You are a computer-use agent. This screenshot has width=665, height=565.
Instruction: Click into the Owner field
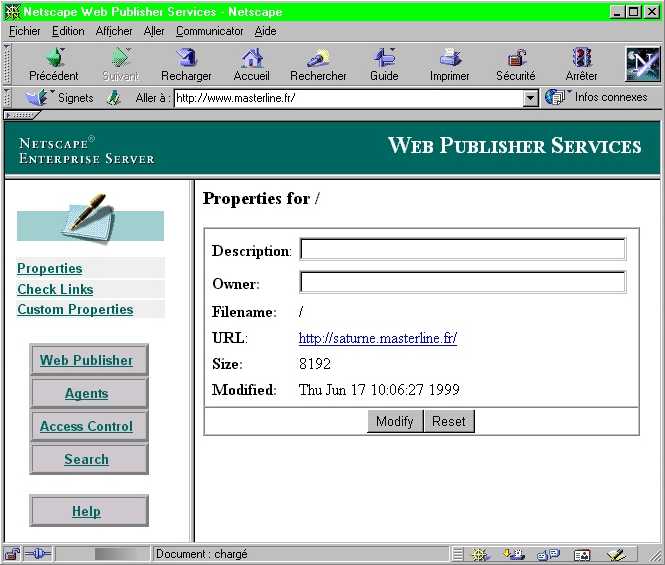(463, 282)
